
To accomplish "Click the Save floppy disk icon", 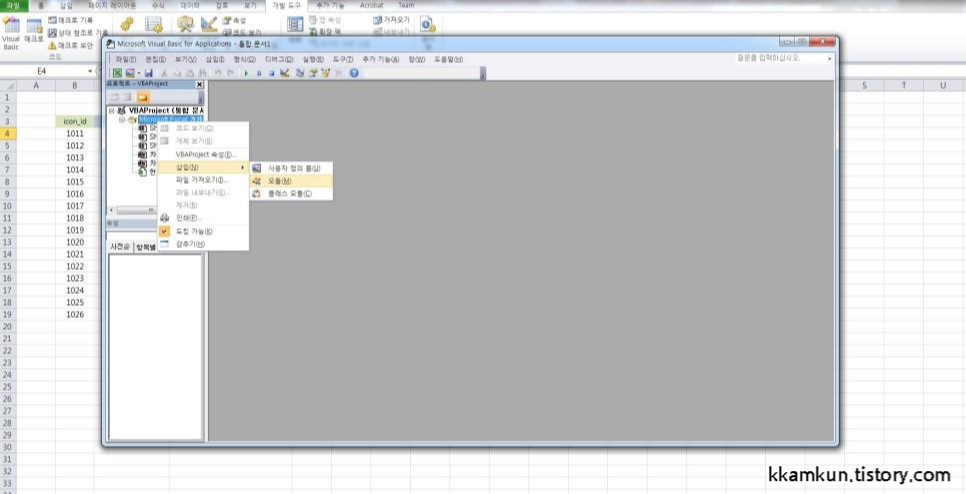I will 148,73.
